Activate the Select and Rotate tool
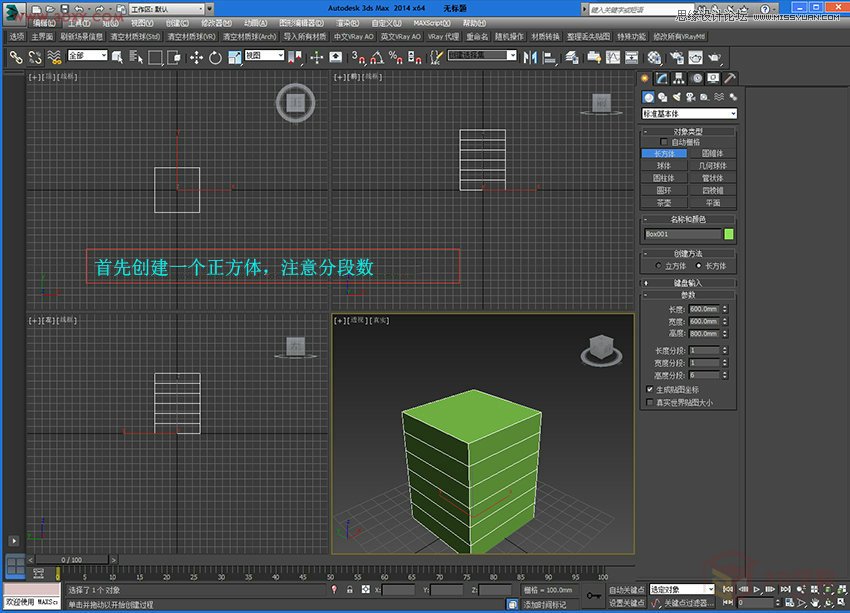Screen dimensions: 850x613 pyautogui.click(x=215, y=58)
